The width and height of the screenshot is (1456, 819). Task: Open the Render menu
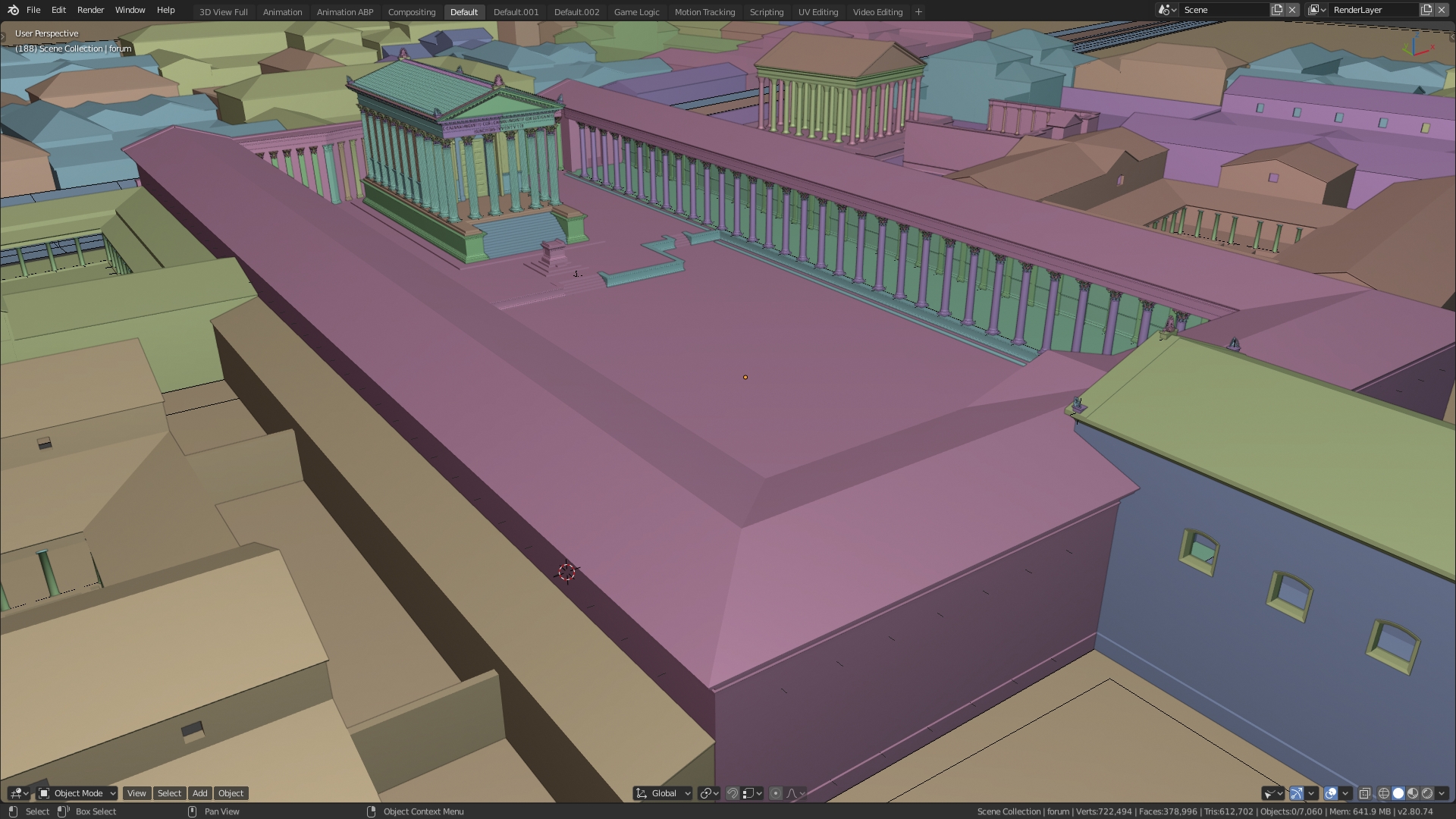click(x=90, y=10)
